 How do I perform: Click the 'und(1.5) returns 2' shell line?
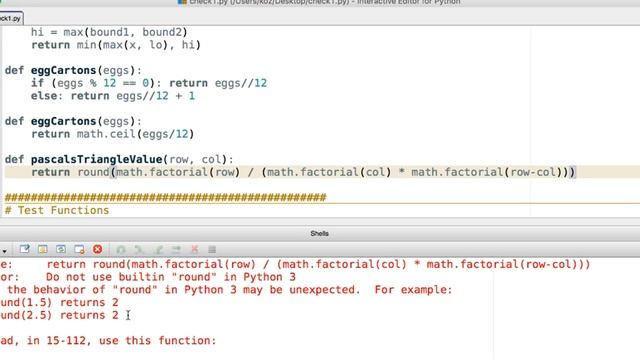coord(60,303)
